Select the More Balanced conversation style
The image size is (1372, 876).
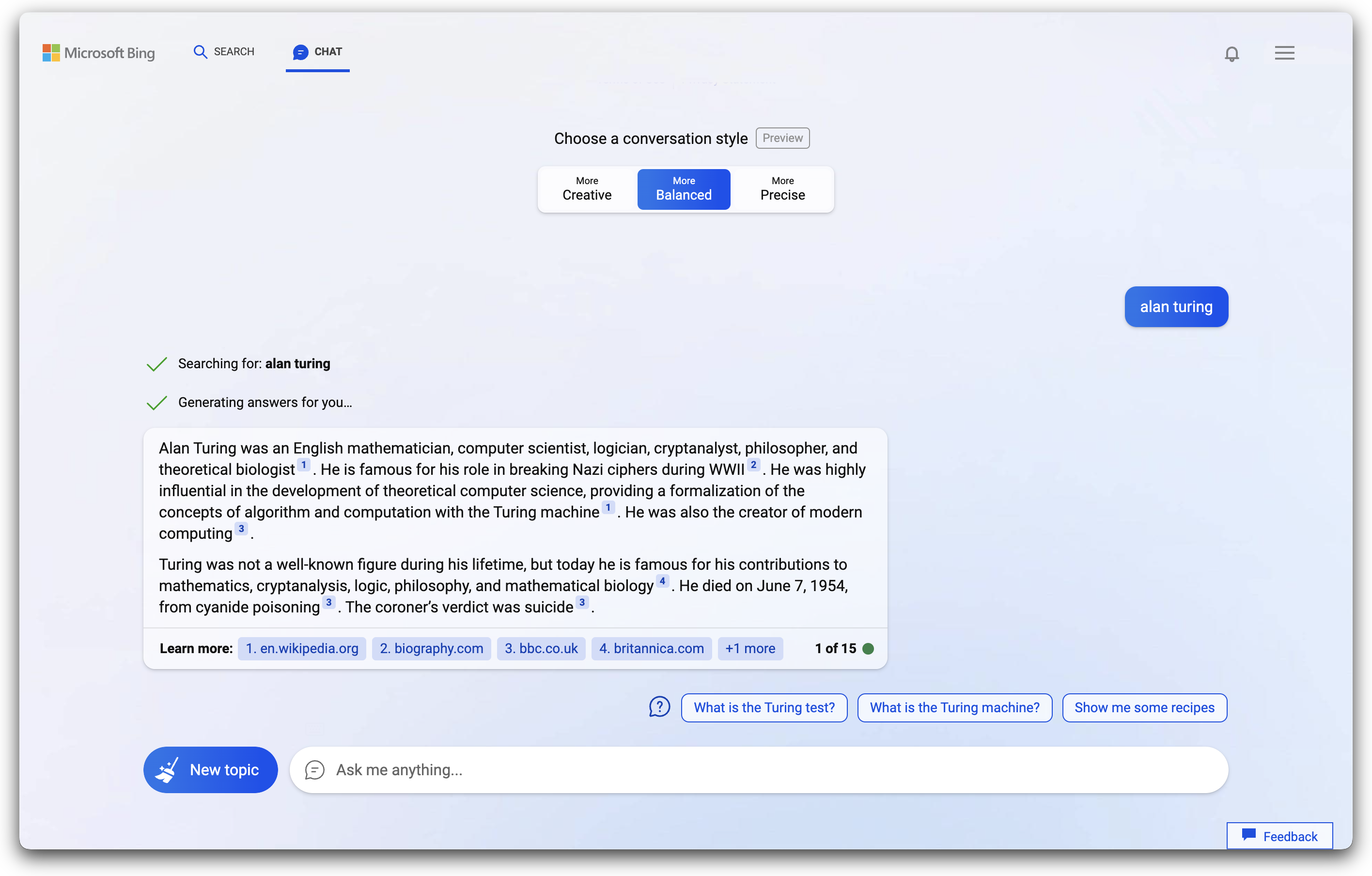click(x=684, y=189)
